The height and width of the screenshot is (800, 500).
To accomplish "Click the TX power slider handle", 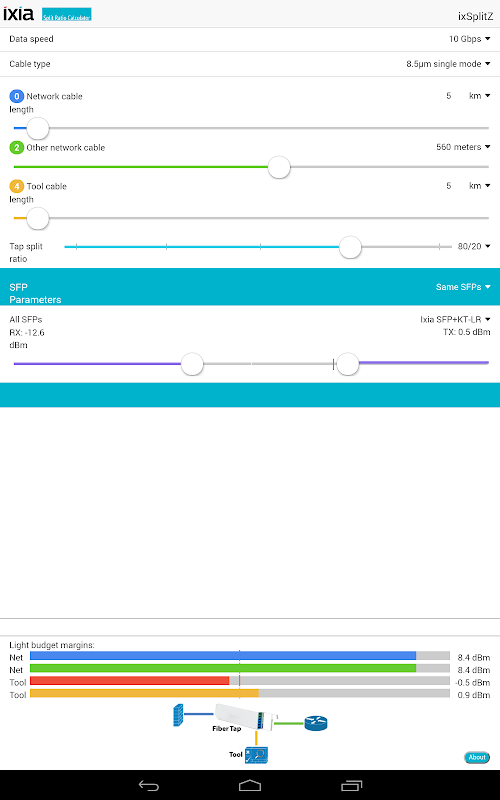I will pyautogui.click(x=348, y=364).
